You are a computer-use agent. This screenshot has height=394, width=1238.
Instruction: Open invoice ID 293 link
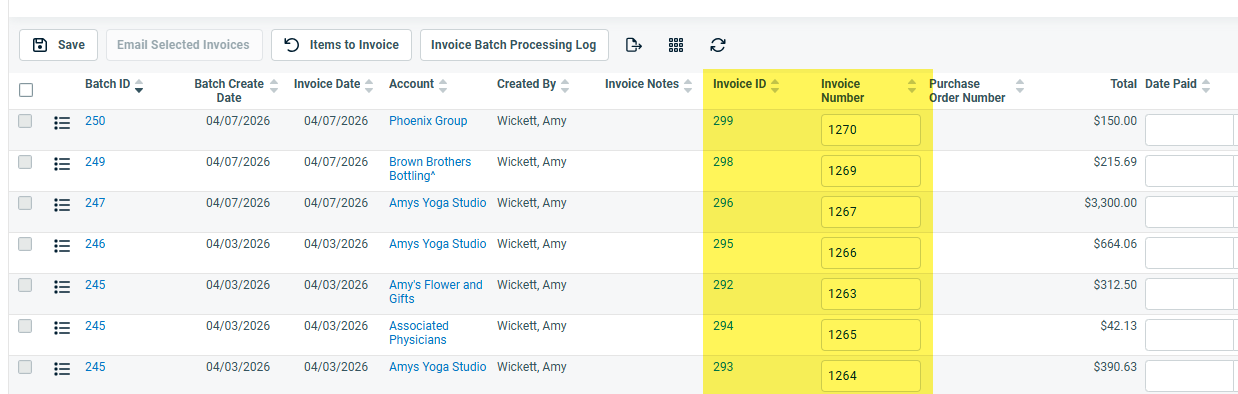[723, 367]
